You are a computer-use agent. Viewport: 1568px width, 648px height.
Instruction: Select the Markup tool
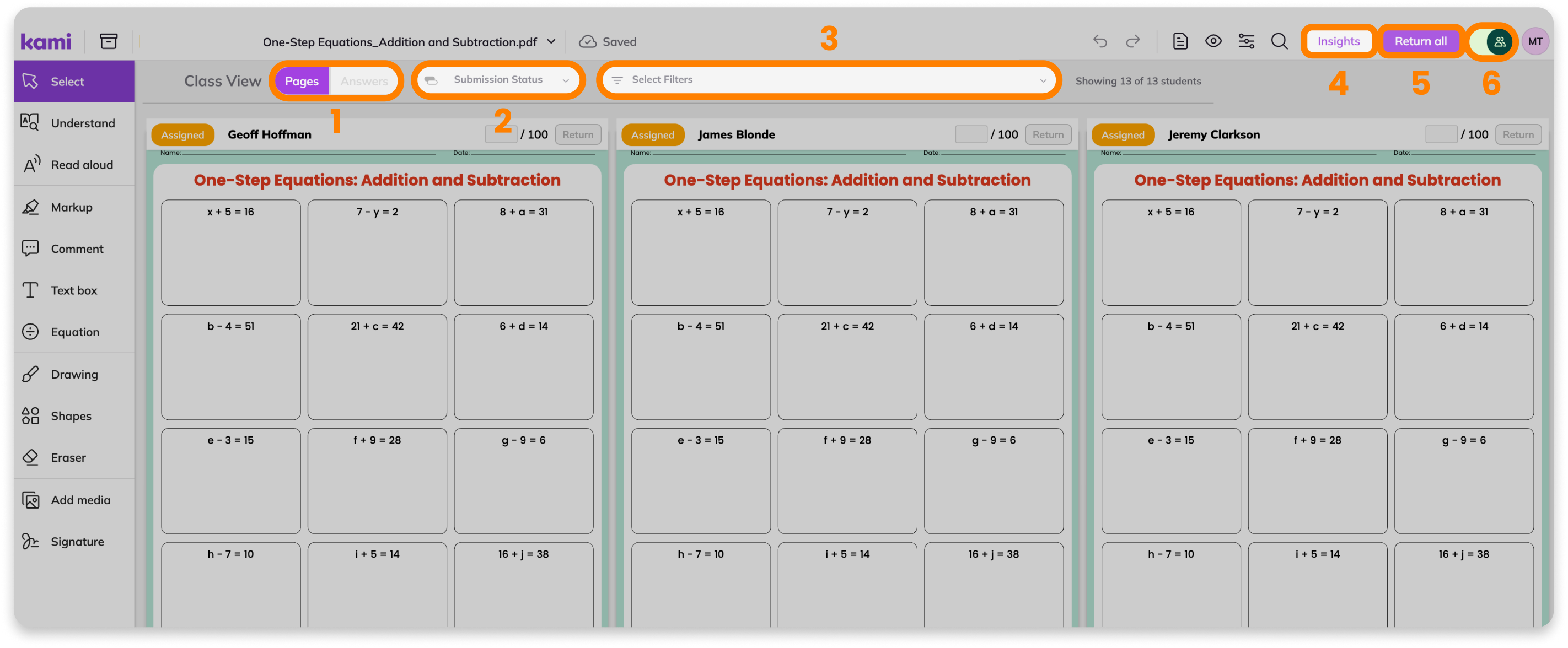[x=74, y=207]
